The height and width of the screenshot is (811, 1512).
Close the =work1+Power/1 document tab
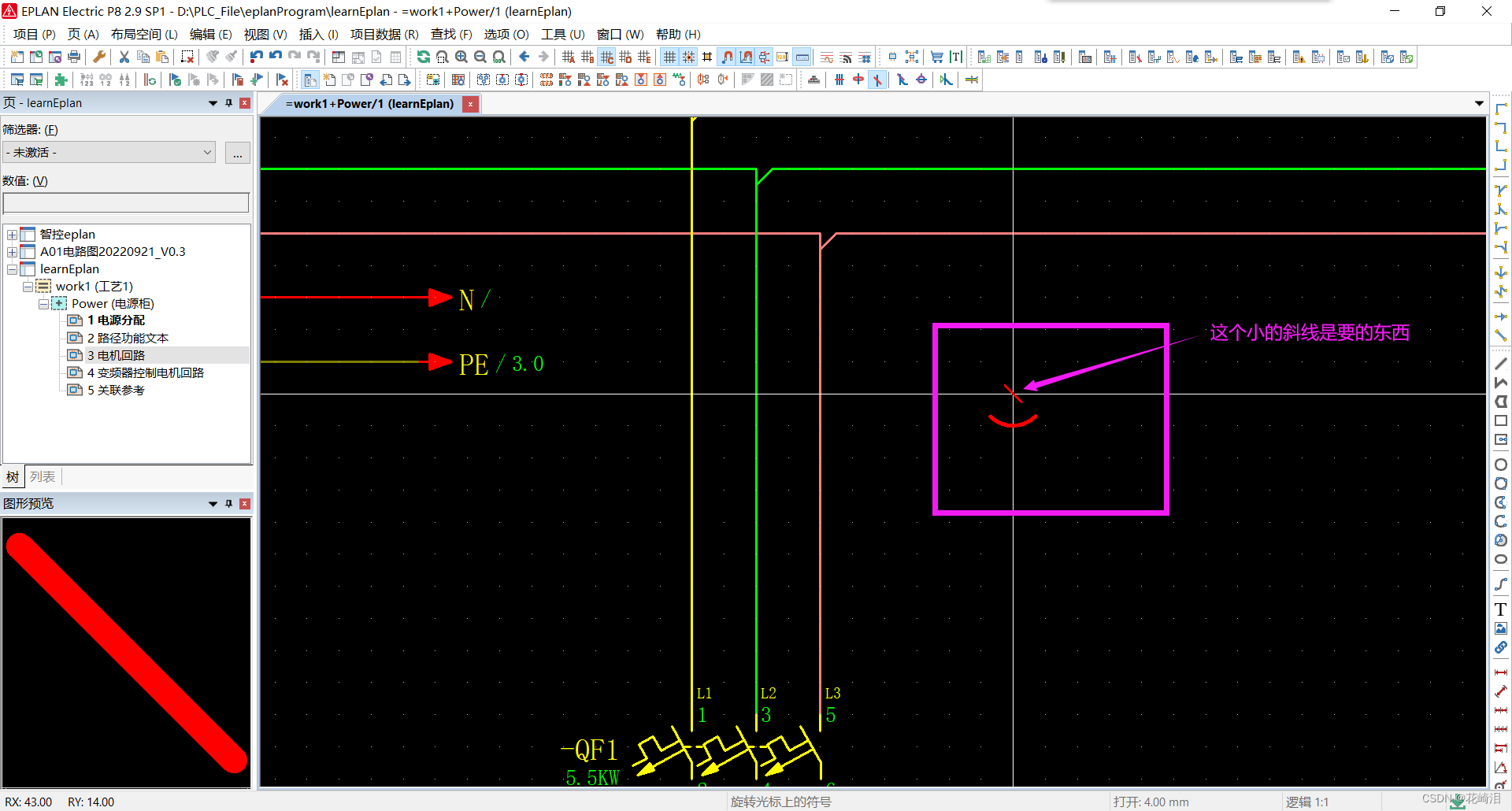coord(471,104)
